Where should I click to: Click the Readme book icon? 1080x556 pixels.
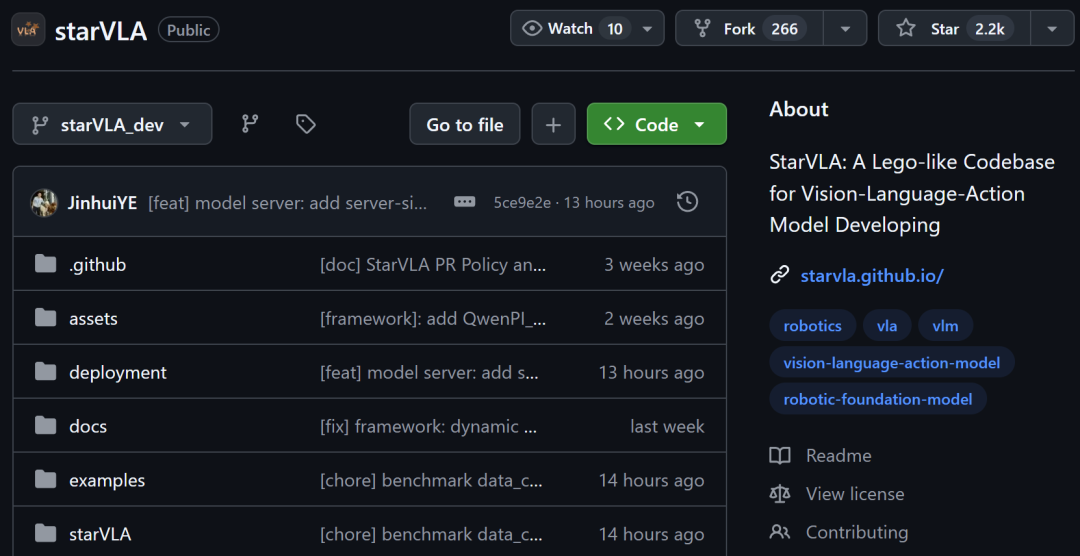coord(780,455)
